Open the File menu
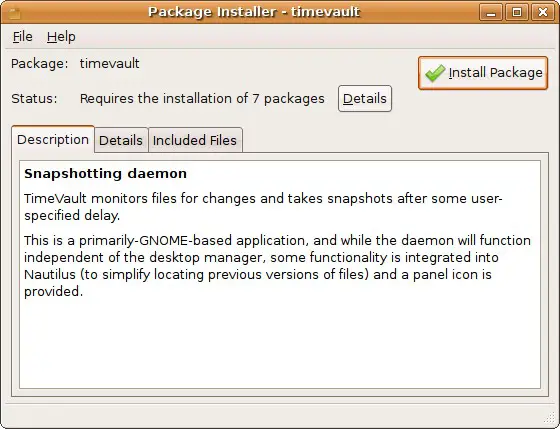This screenshot has width=560, height=429. pyautogui.click(x=22, y=37)
